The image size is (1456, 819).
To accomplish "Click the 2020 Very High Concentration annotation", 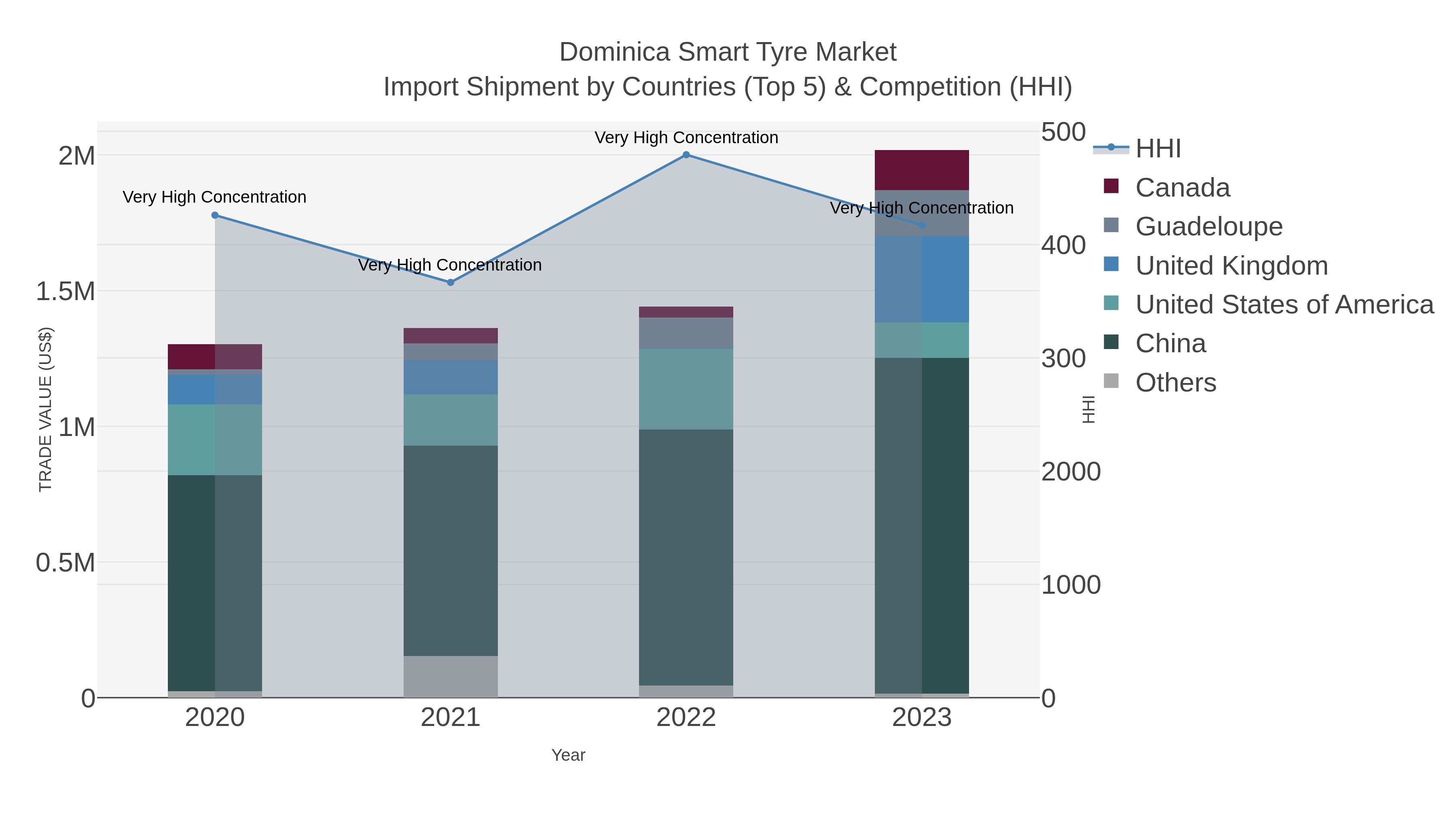I will click(215, 197).
